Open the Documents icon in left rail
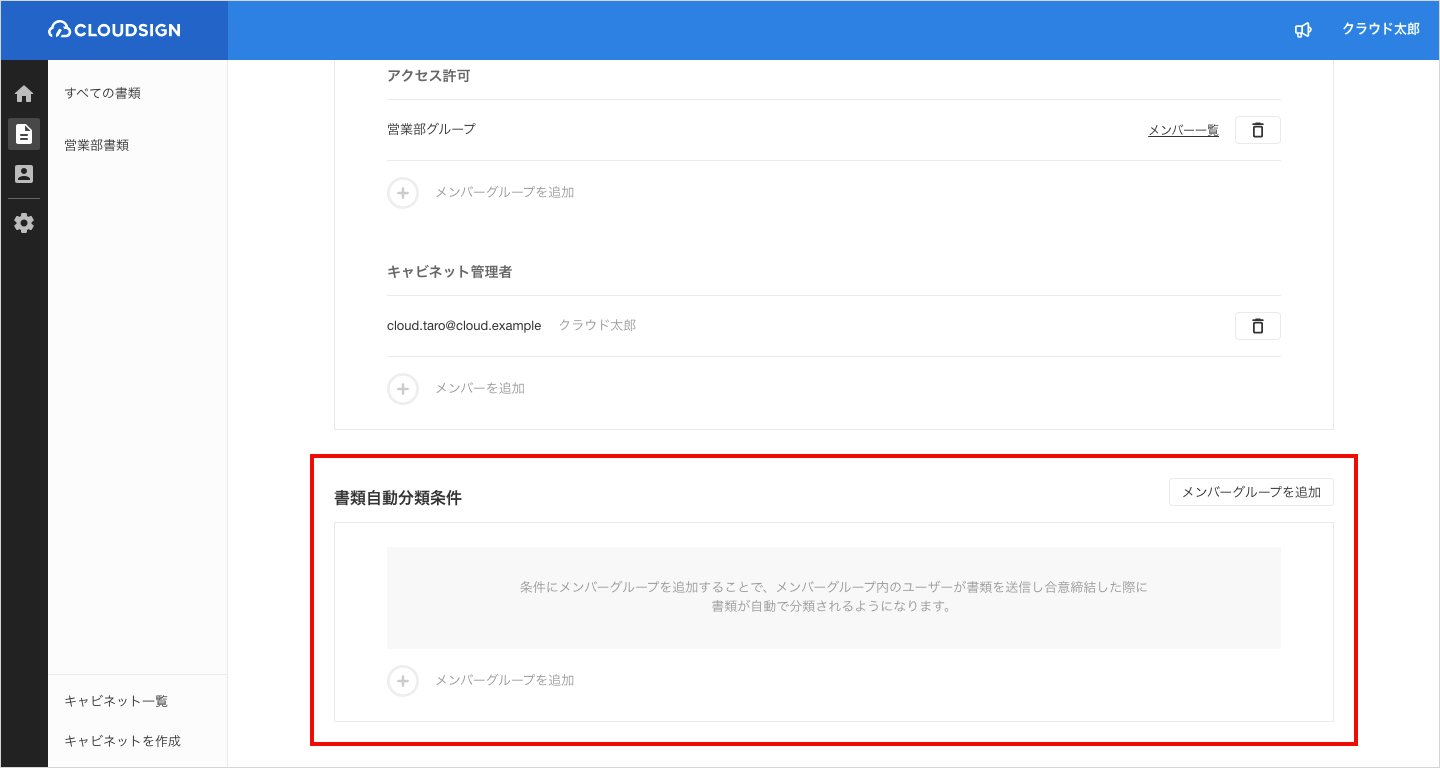The height and width of the screenshot is (768, 1440). [24, 134]
